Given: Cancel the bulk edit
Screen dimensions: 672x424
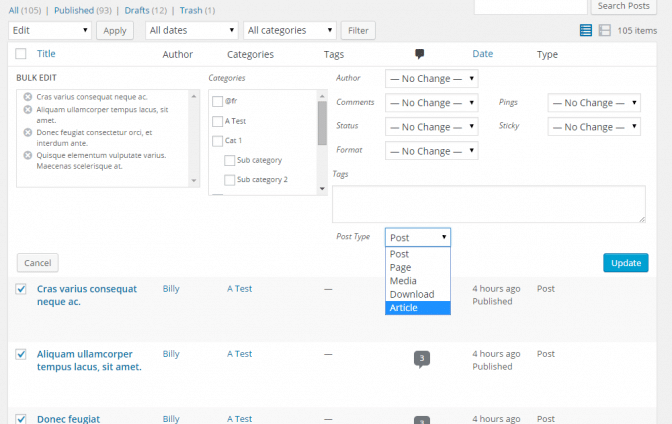Looking at the screenshot, I should click(38, 263).
